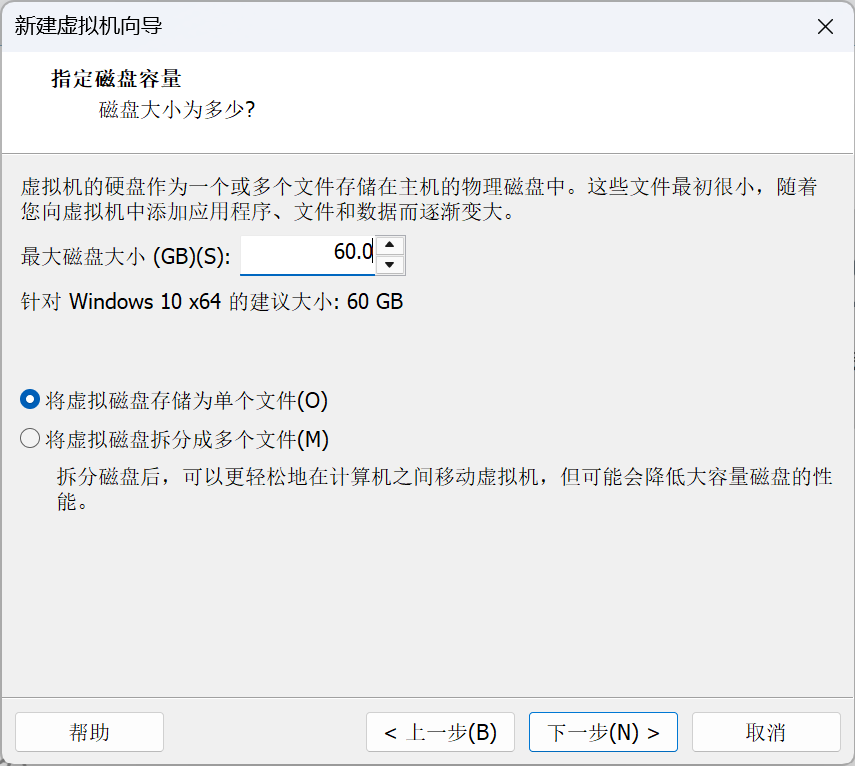Image resolution: width=855 pixels, height=766 pixels.
Task: Increase disk size with the up spinner arrow
Action: [389, 245]
